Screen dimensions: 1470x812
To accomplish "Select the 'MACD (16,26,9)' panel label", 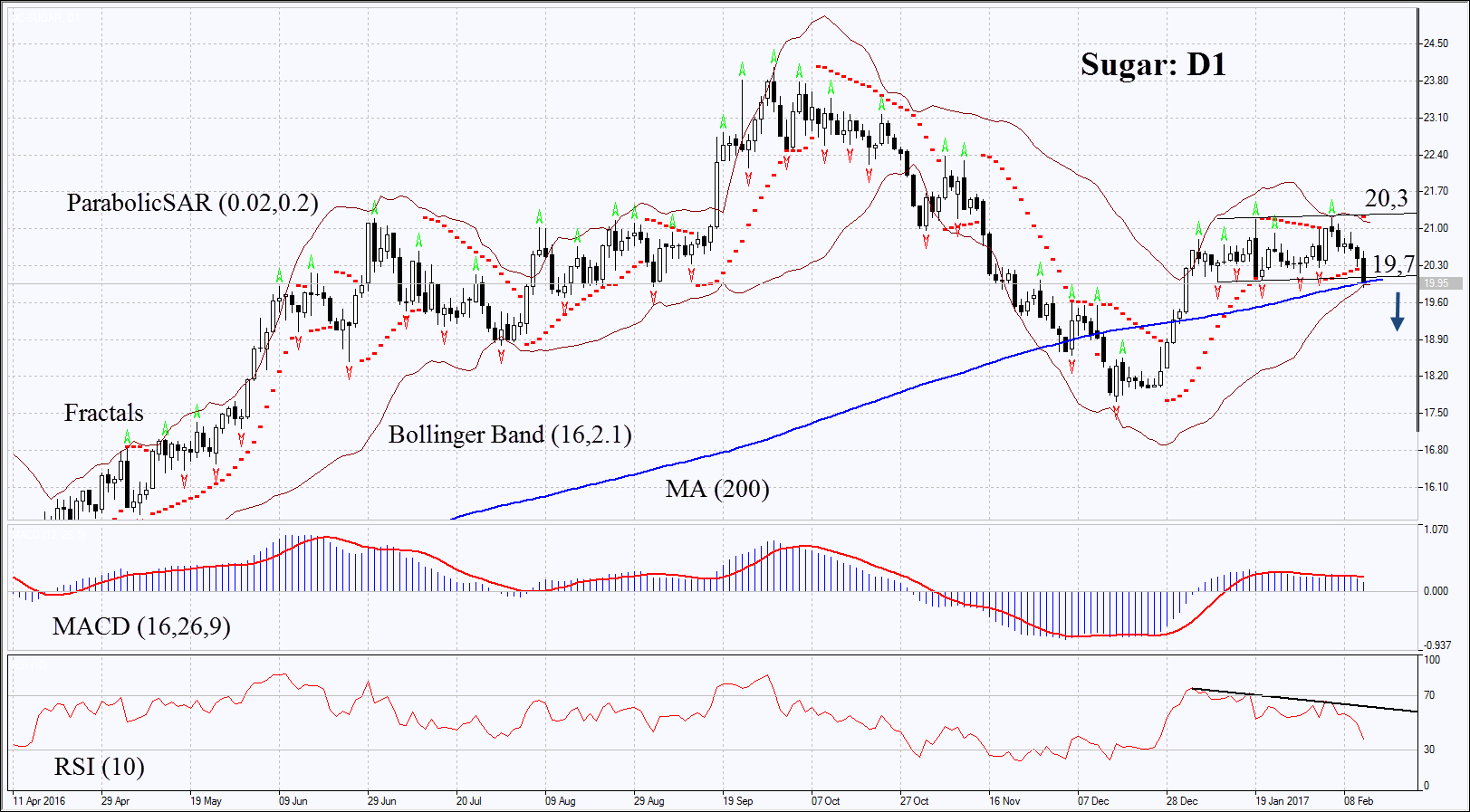I will [141, 626].
